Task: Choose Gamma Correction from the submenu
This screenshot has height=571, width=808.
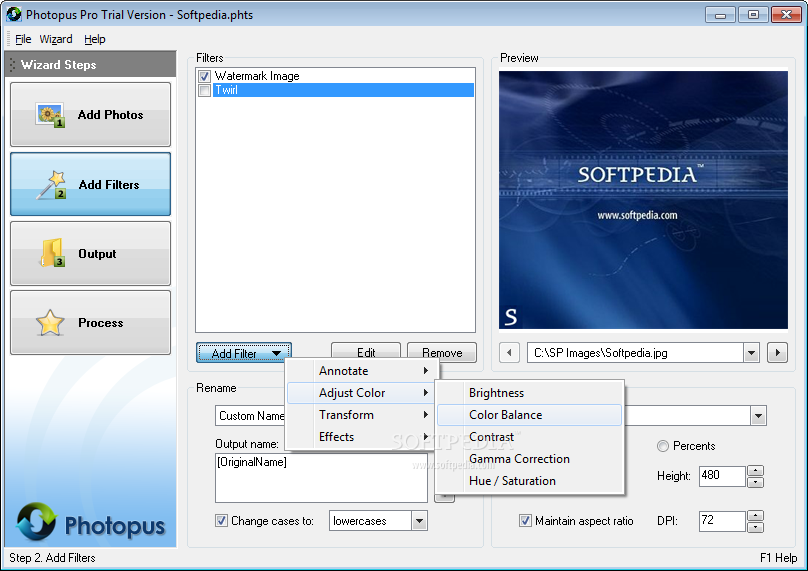Action: (x=529, y=459)
